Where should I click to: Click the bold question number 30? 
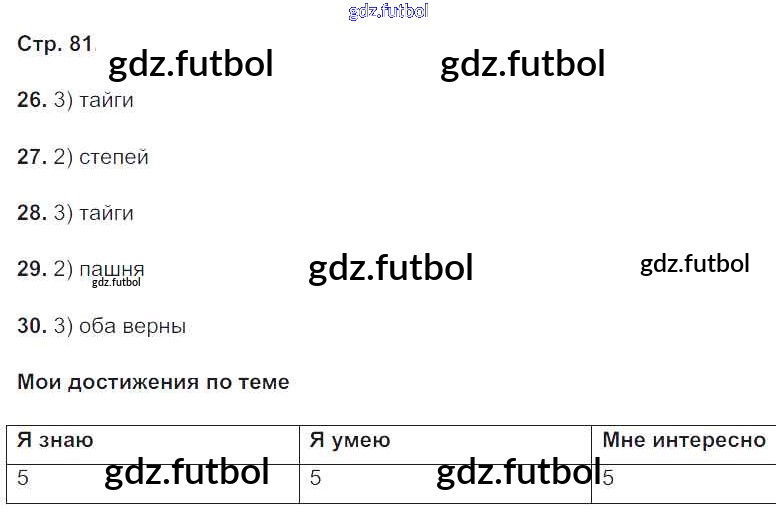pos(31,326)
